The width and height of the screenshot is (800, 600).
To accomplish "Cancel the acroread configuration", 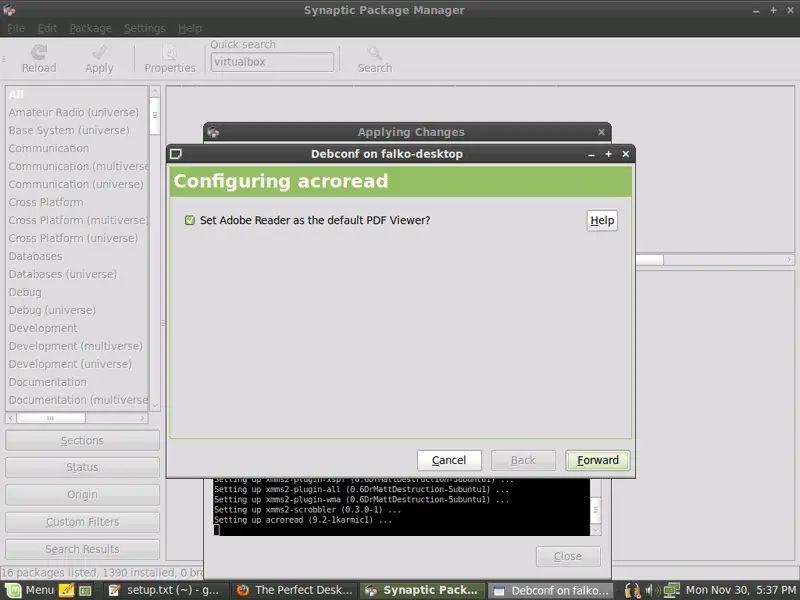I will pos(449,460).
